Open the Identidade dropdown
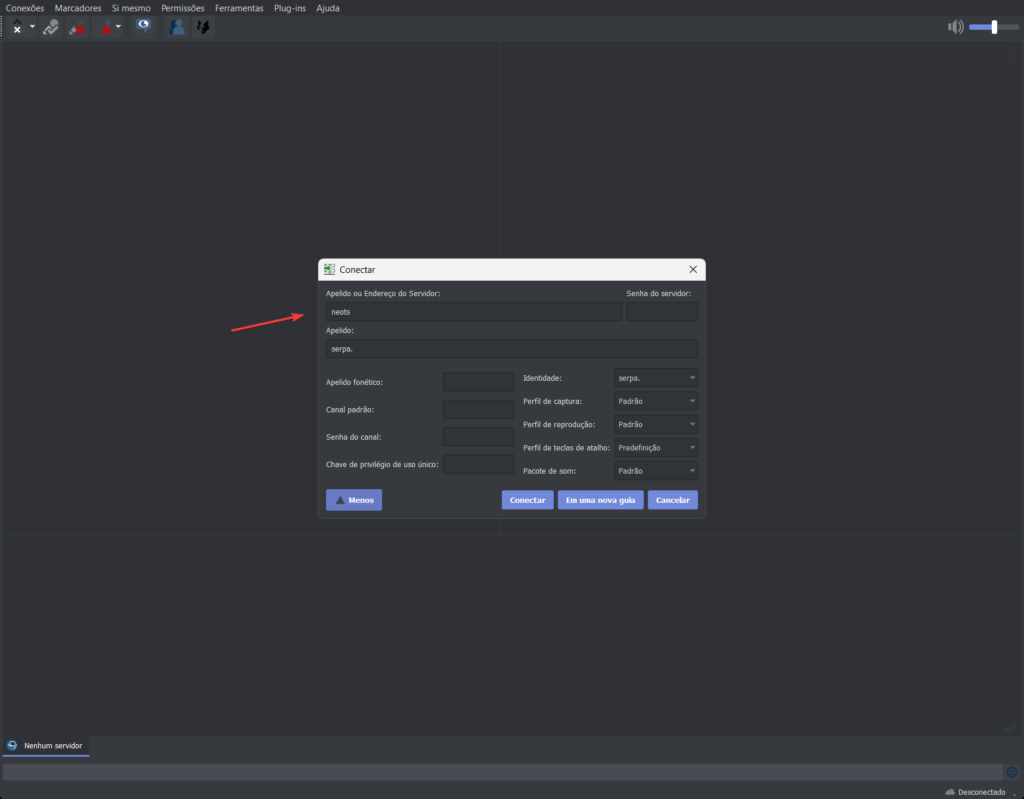This screenshot has height=799, width=1024. (x=655, y=379)
